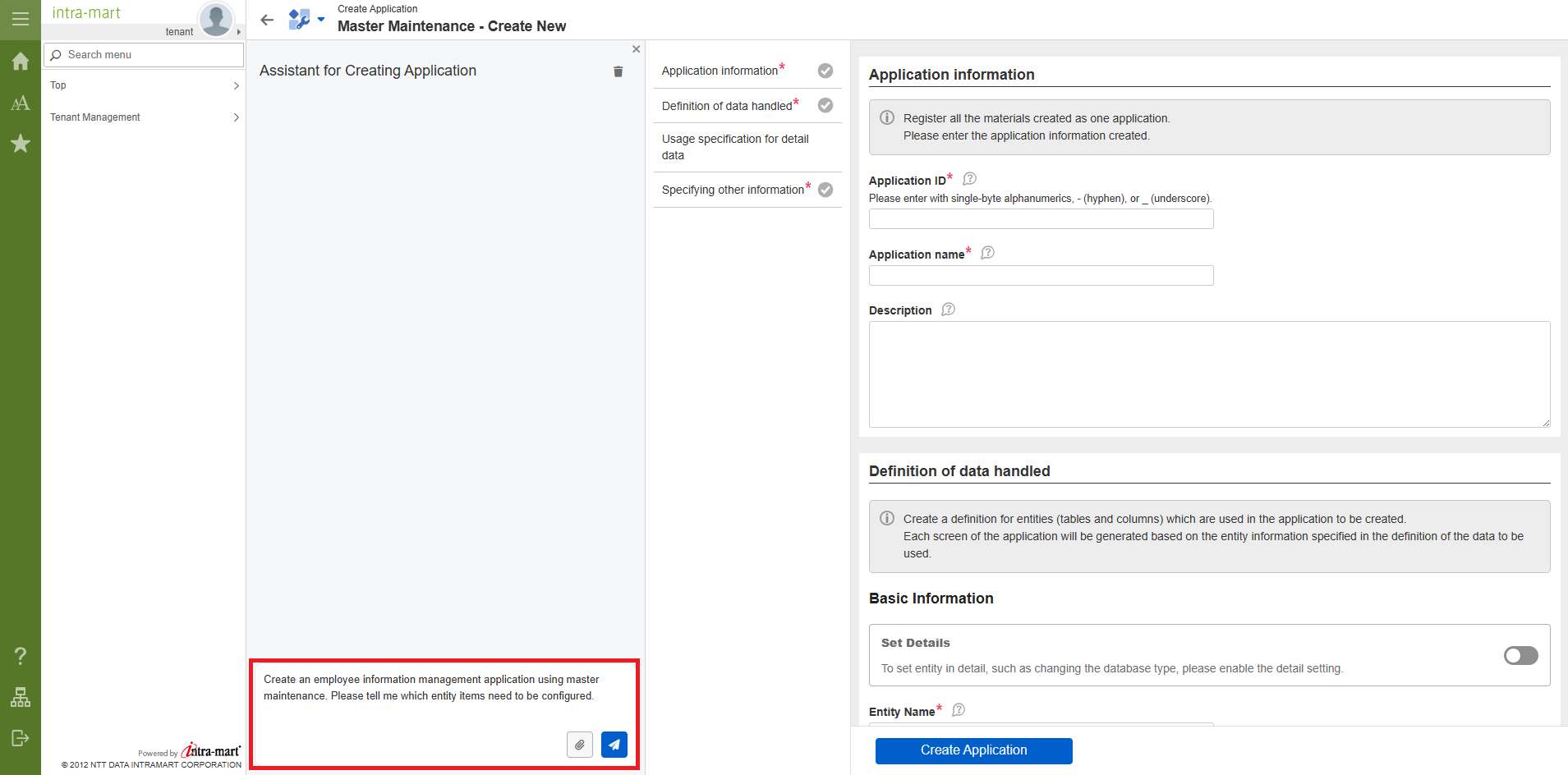Screen dimensions: 1568x775
Task: Click the Create Application button
Action: [973, 750]
